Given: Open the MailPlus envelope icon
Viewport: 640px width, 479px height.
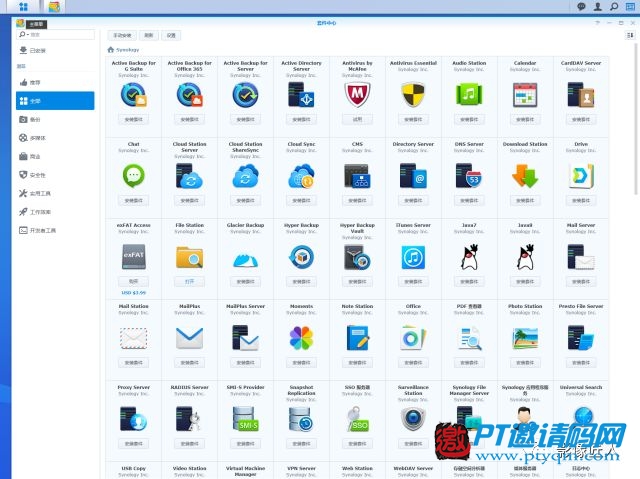Looking at the screenshot, I should point(189,338).
